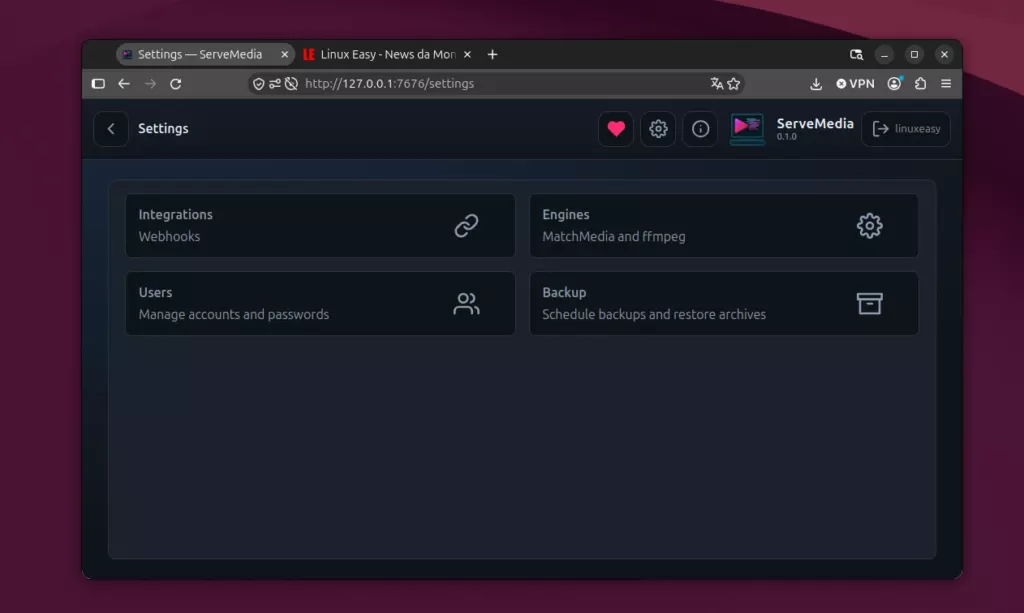Screen dimensions: 1024x613
Task: Open the Users management card
Action: tap(320, 304)
